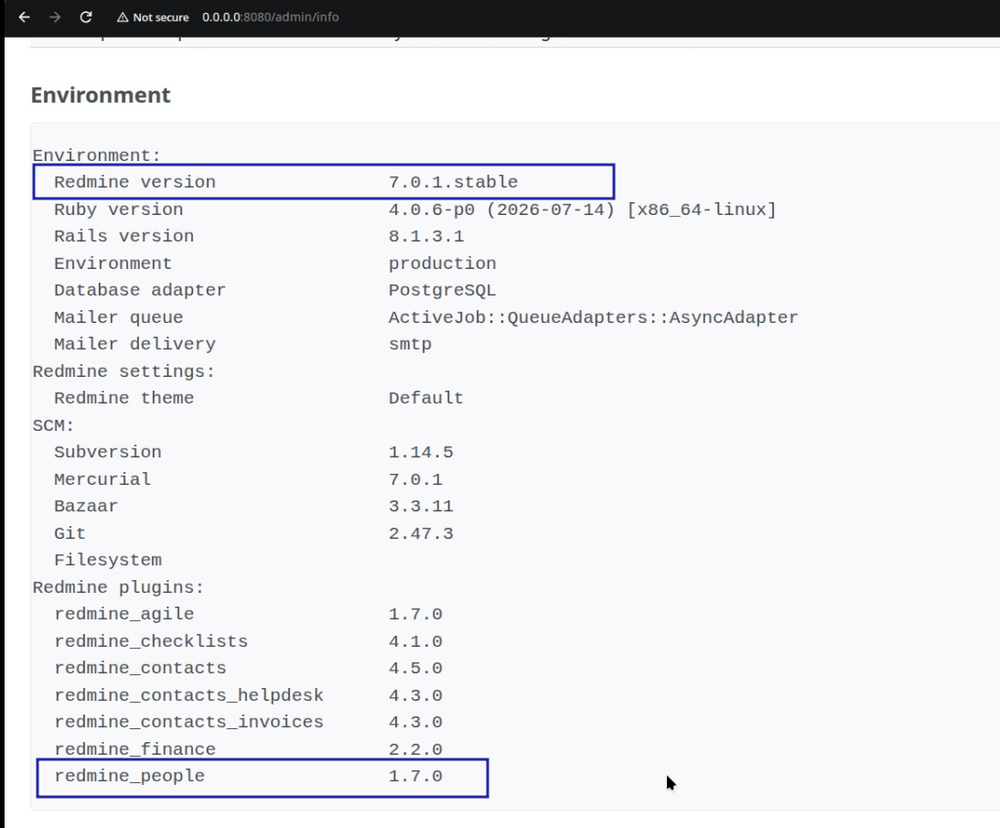Select the 'Ruby version' label
Viewport: 1000px width, 828px height.
click(x=119, y=210)
